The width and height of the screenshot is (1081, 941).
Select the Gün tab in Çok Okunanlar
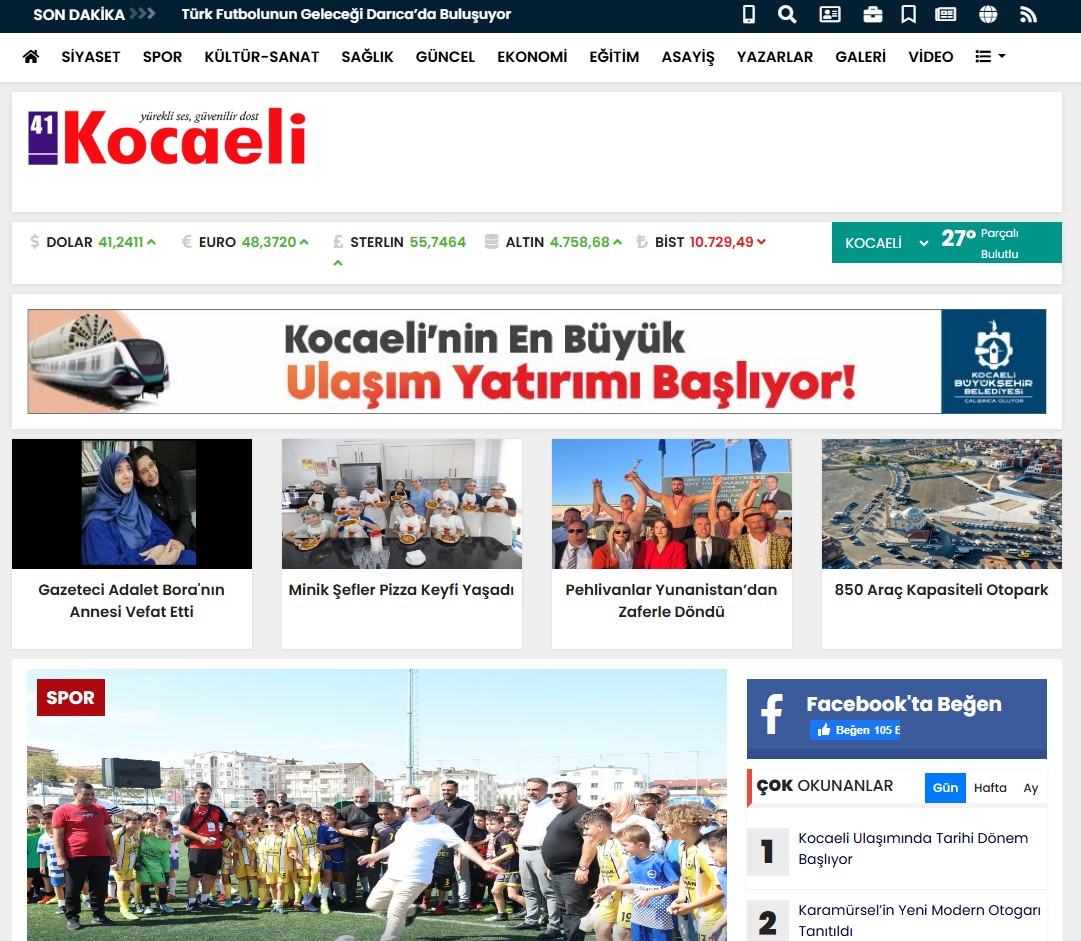point(945,787)
